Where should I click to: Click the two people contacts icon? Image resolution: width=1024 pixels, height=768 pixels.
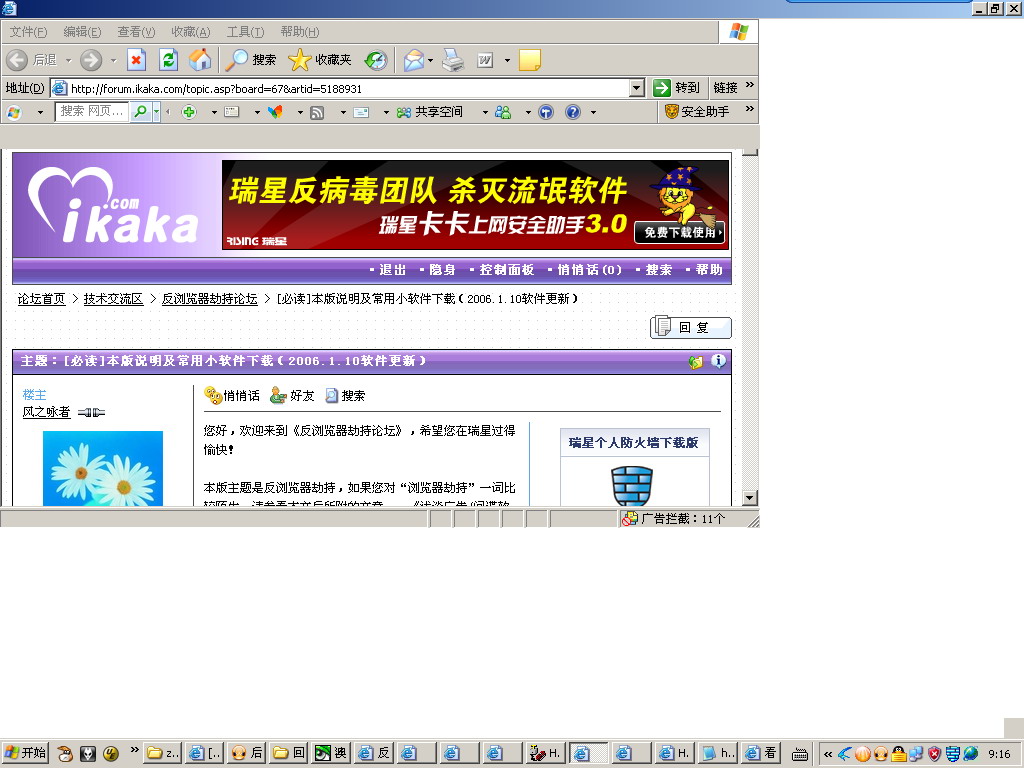click(x=503, y=112)
